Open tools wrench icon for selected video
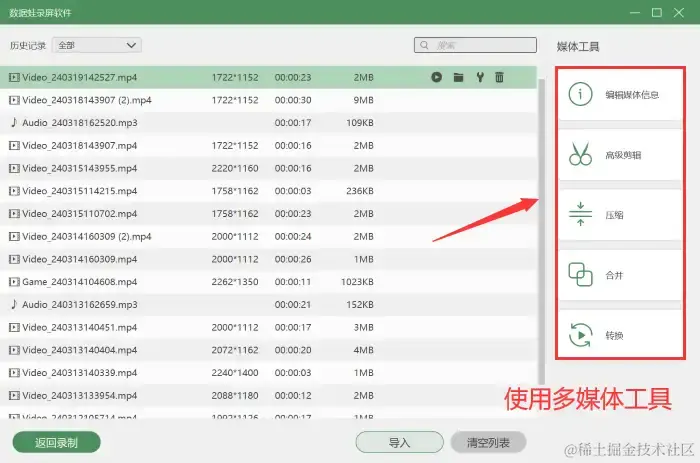The height and width of the screenshot is (463, 700). (x=480, y=77)
